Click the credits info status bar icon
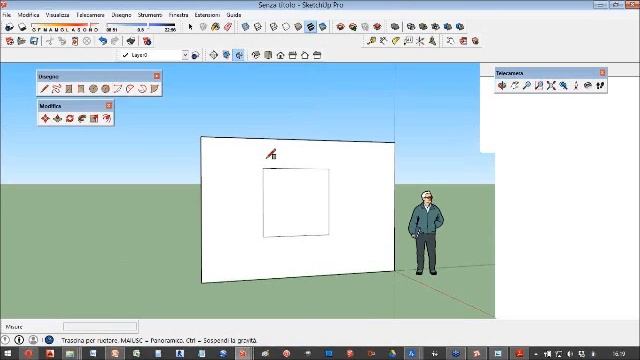The width and height of the screenshot is (640, 360). click(19, 340)
